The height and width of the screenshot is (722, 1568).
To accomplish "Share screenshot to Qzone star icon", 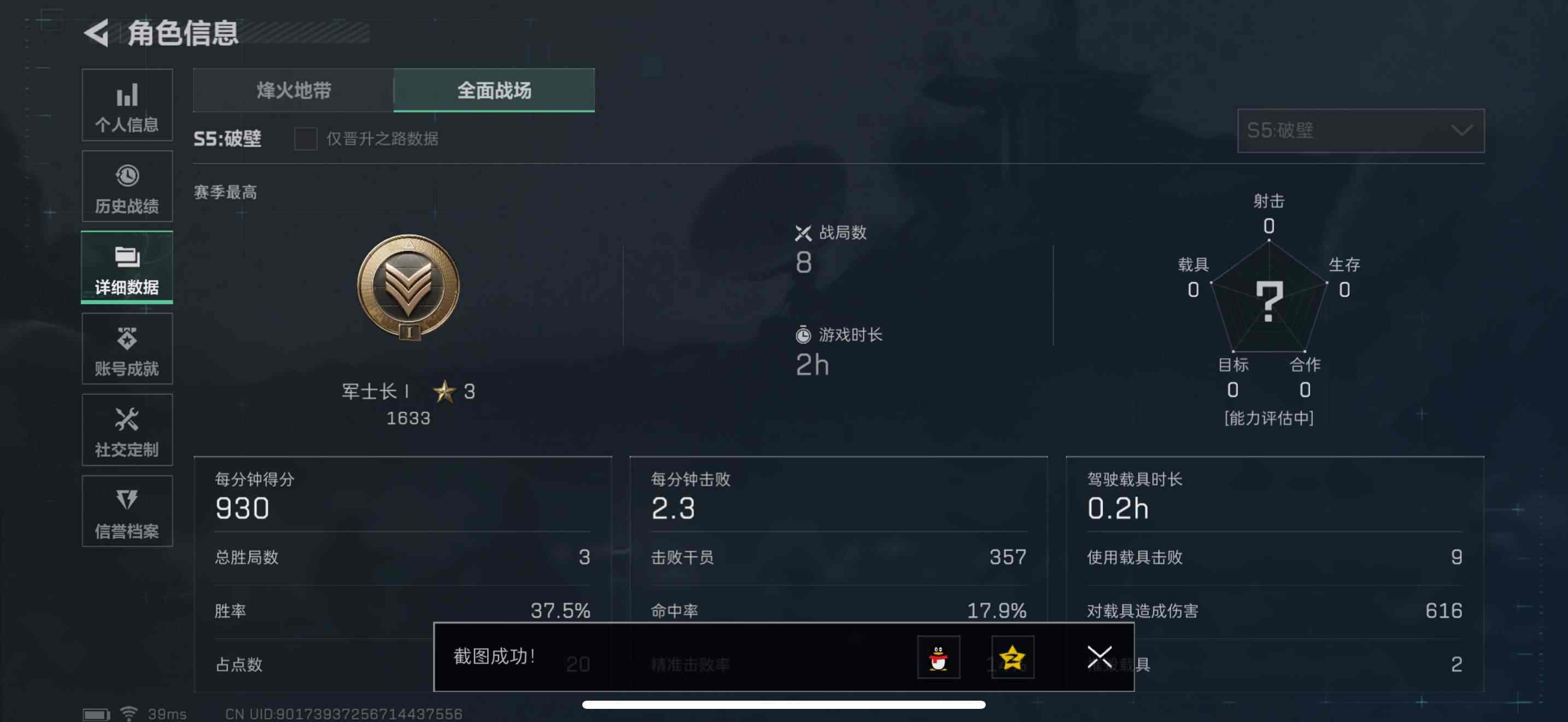I will 1013,657.
